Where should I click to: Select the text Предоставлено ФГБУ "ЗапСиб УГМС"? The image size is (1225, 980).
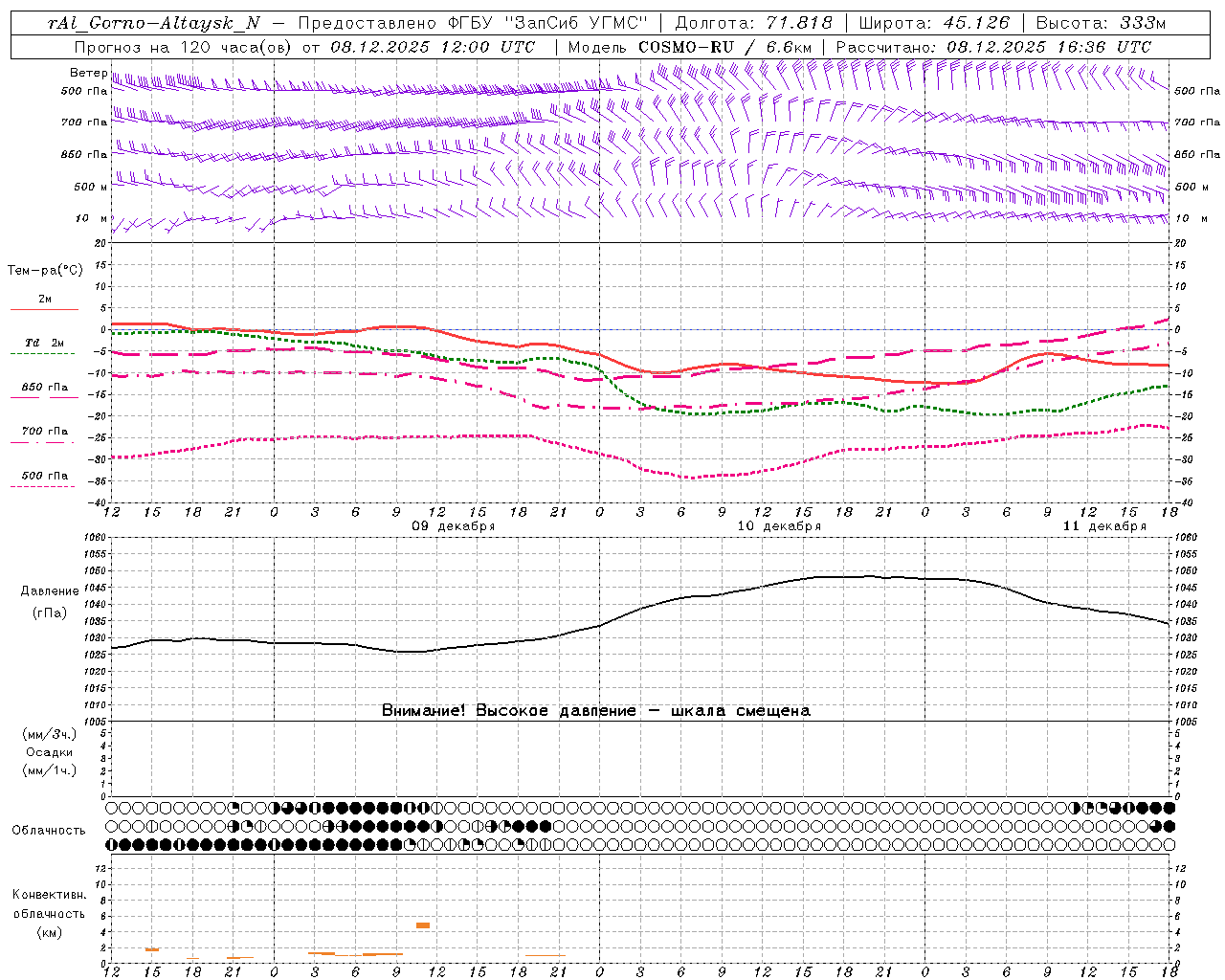[x=472, y=23]
